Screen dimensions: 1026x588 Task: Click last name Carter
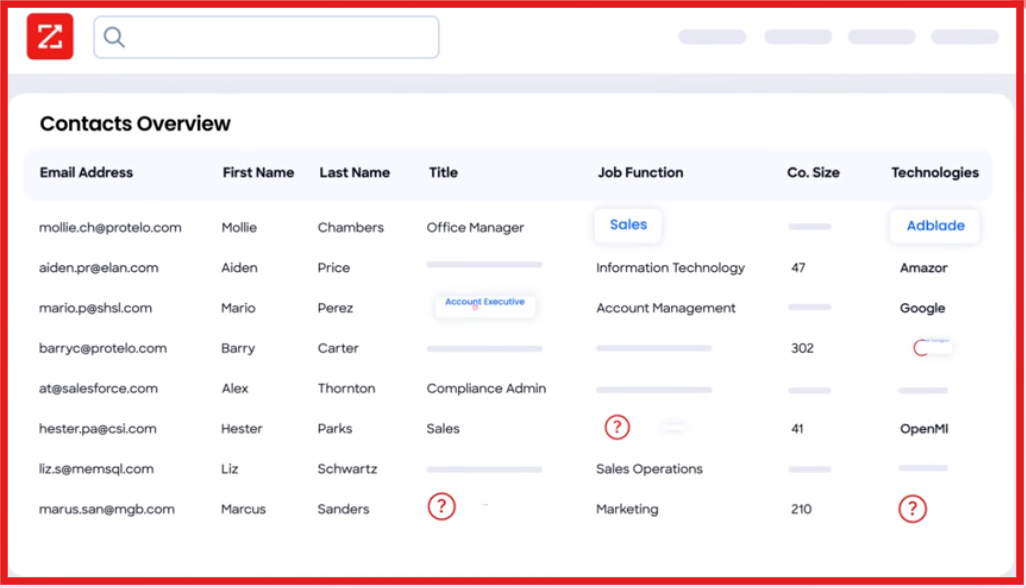[338, 348]
